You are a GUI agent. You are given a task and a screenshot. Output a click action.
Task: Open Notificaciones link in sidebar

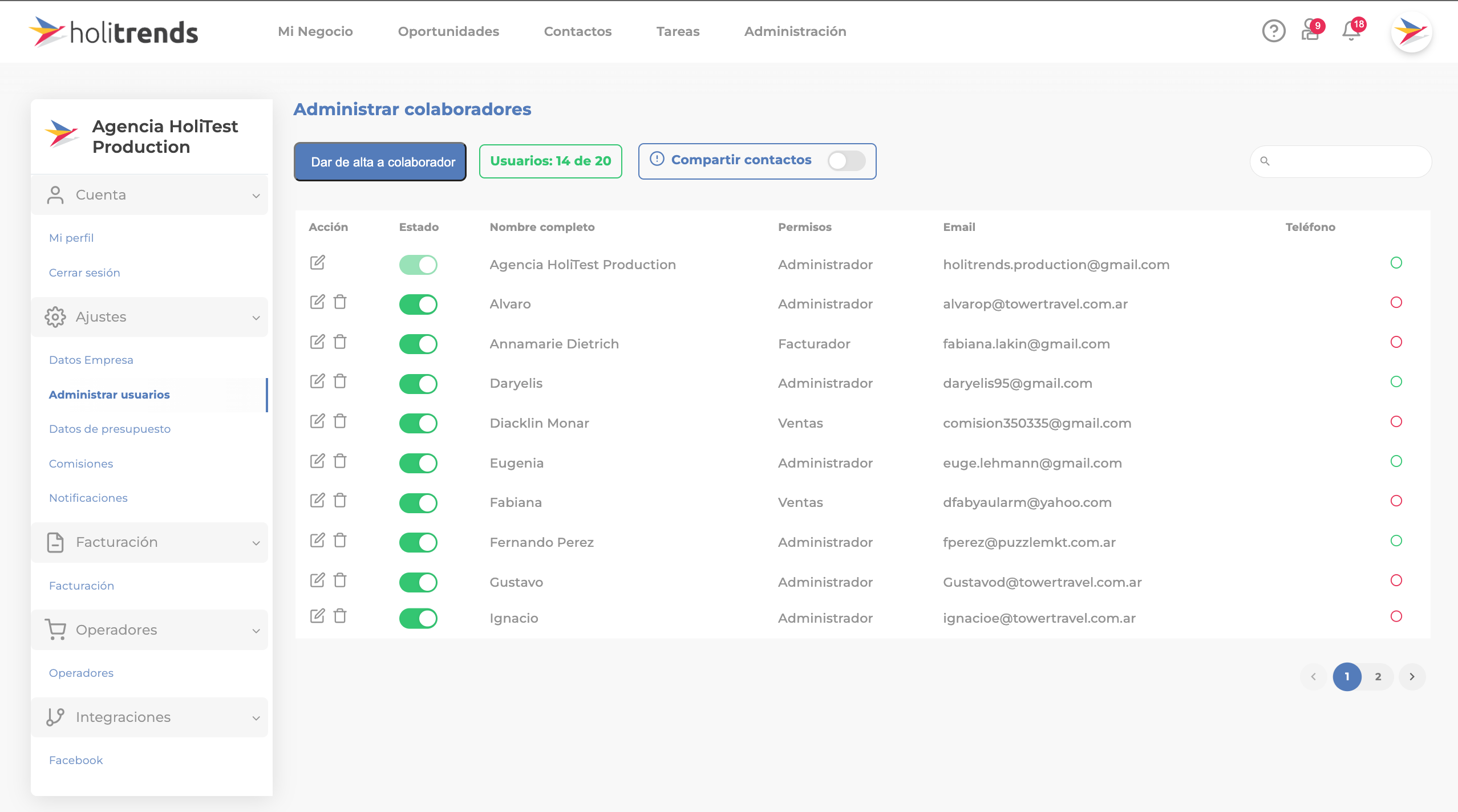88,498
